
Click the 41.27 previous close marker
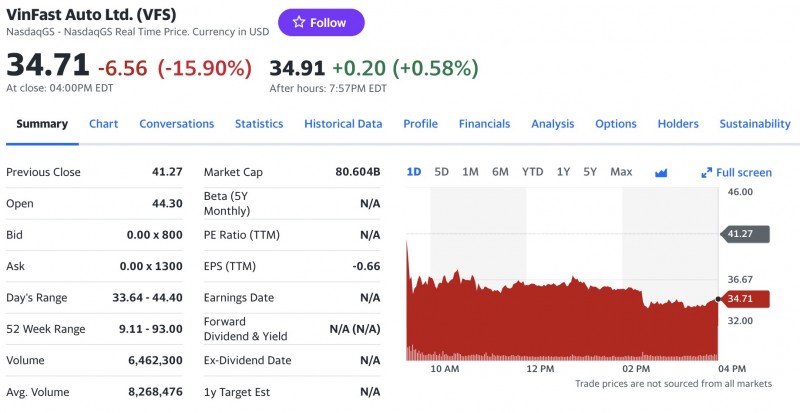[744, 234]
